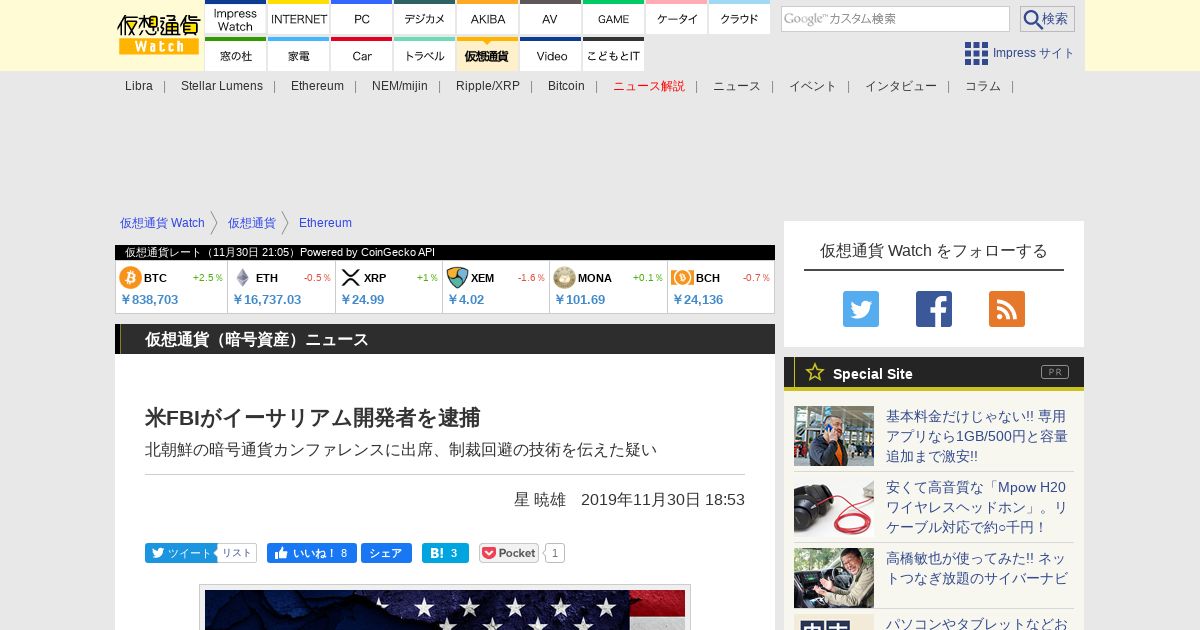
Task: Open the Impress Watch tab
Action: coord(235,19)
